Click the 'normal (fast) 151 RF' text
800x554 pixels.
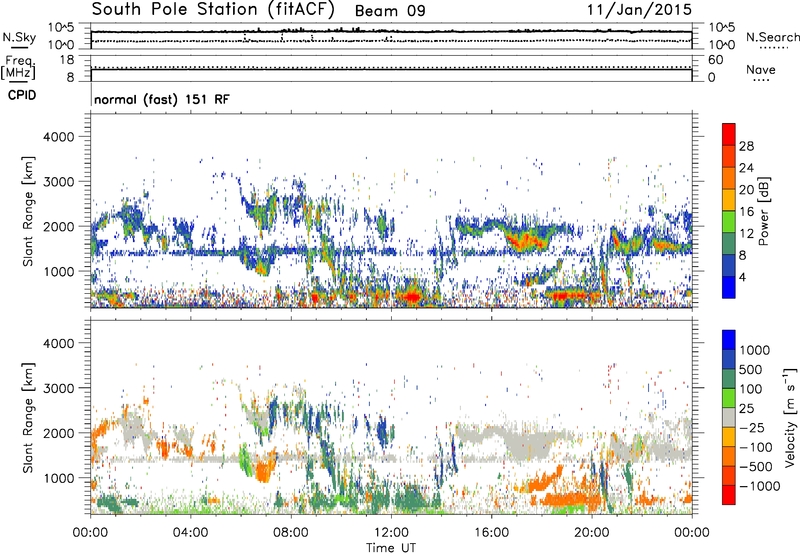(x=162, y=99)
